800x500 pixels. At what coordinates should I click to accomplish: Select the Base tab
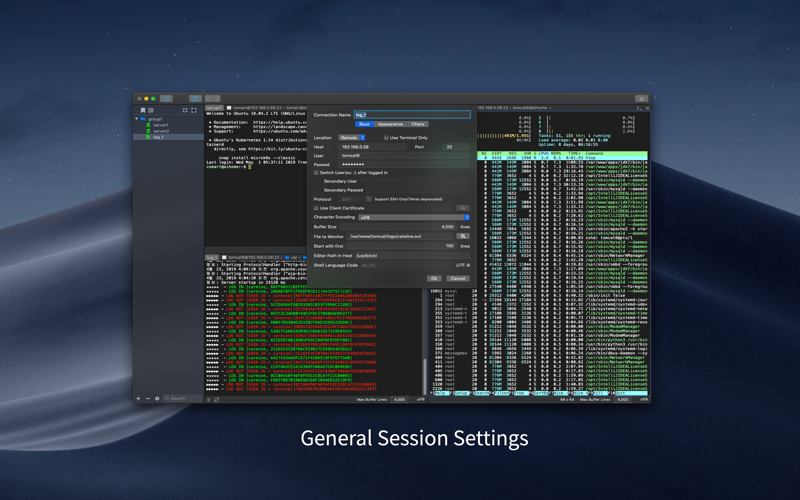tap(364, 124)
